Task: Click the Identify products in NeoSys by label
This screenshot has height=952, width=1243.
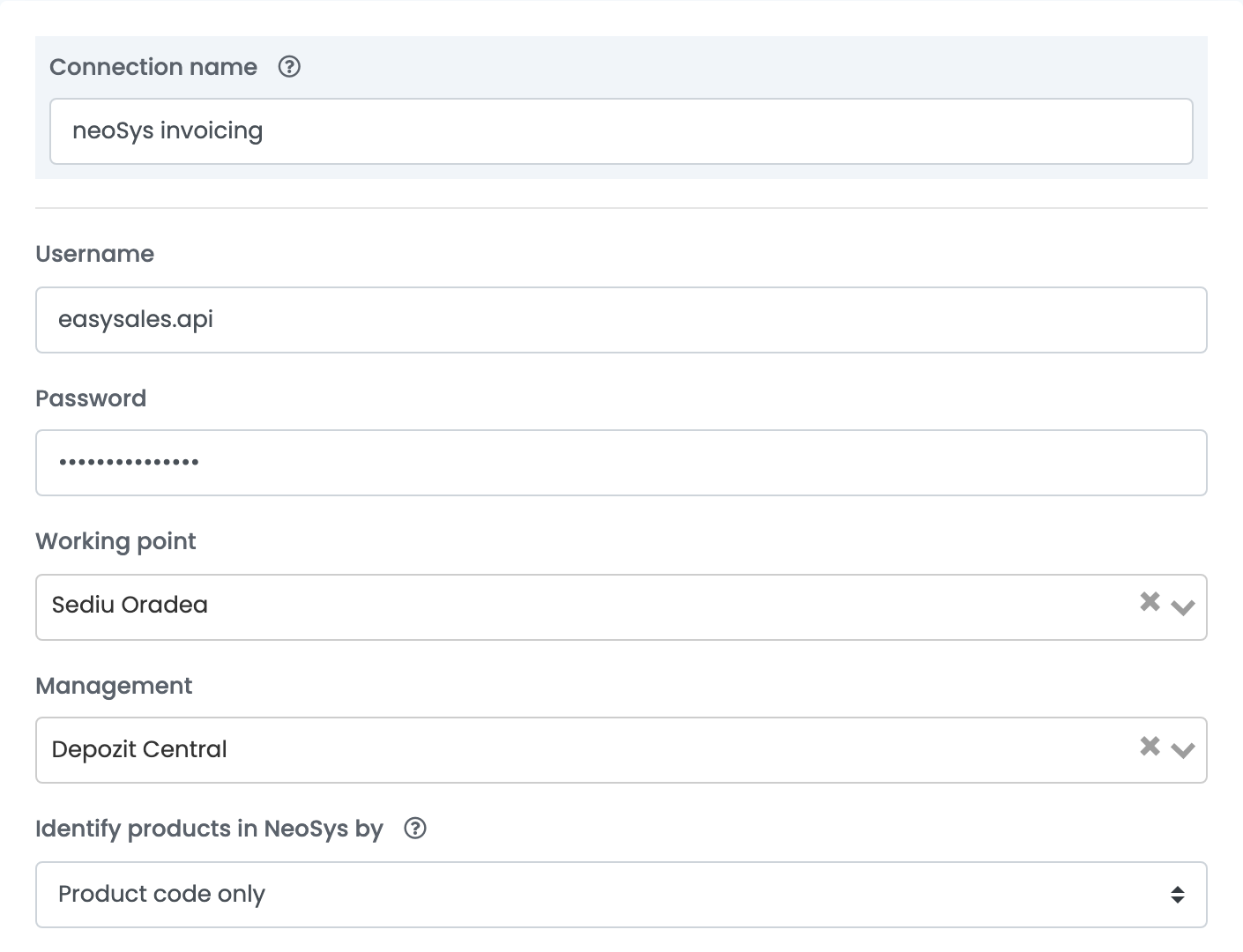Action: coord(210,829)
